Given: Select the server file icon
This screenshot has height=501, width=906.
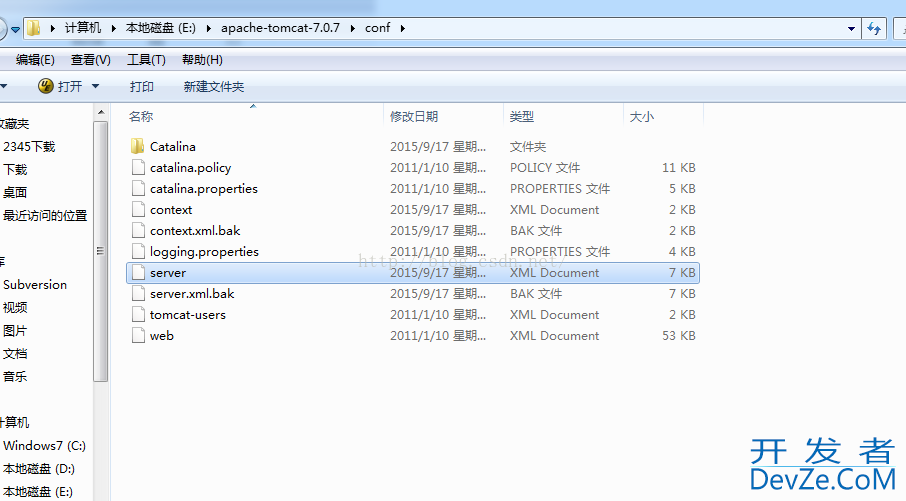Looking at the screenshot, I should (138, 273).
